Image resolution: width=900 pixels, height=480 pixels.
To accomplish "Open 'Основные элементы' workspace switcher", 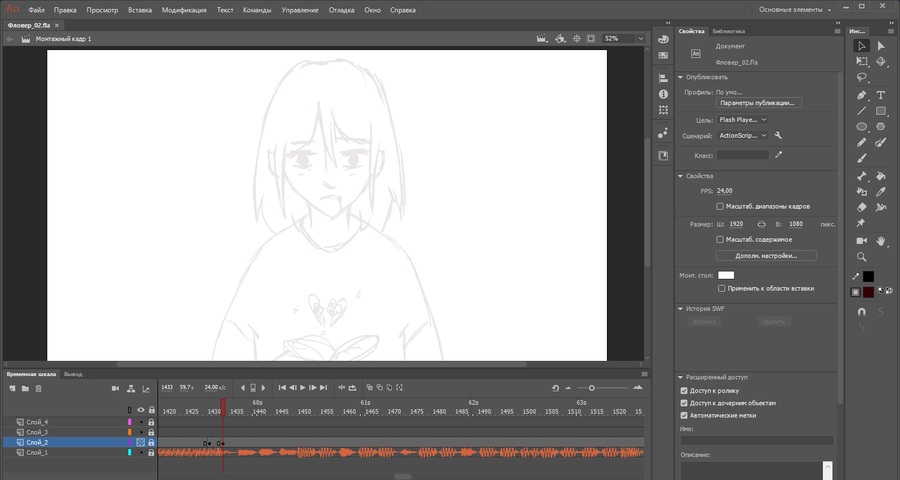I will (794, 10).
